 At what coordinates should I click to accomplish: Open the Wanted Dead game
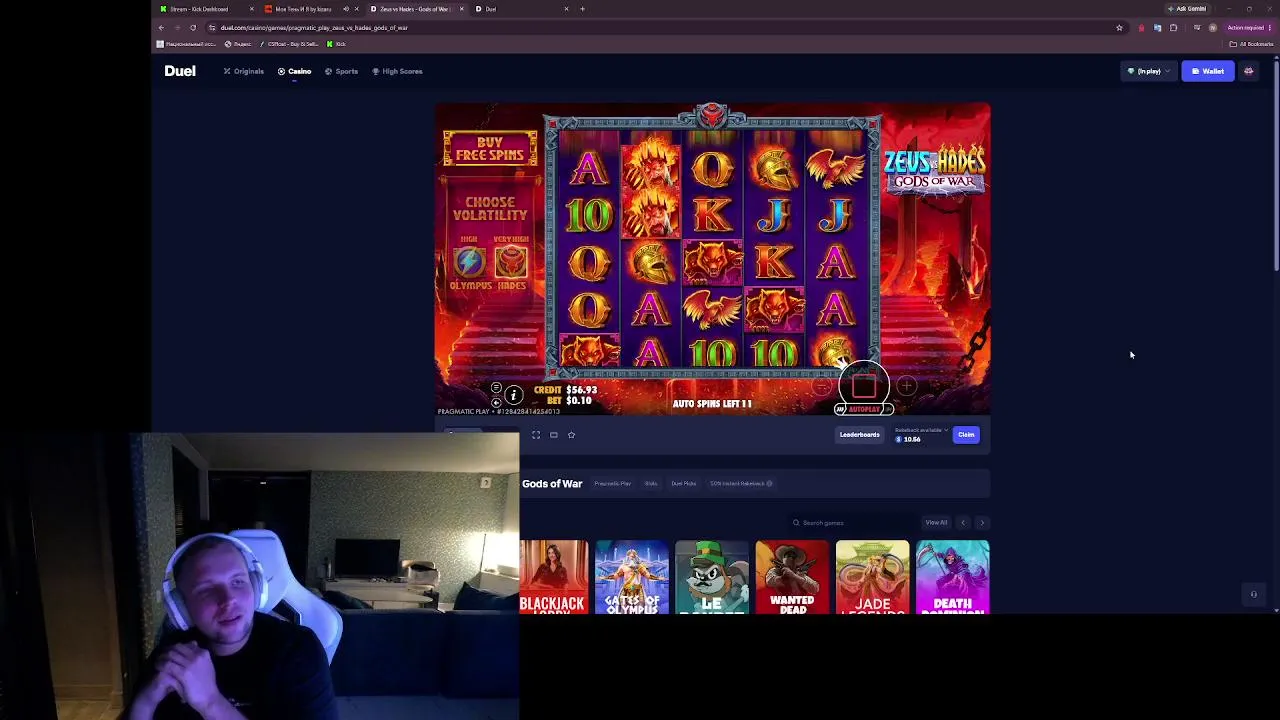tap(792, 577)
